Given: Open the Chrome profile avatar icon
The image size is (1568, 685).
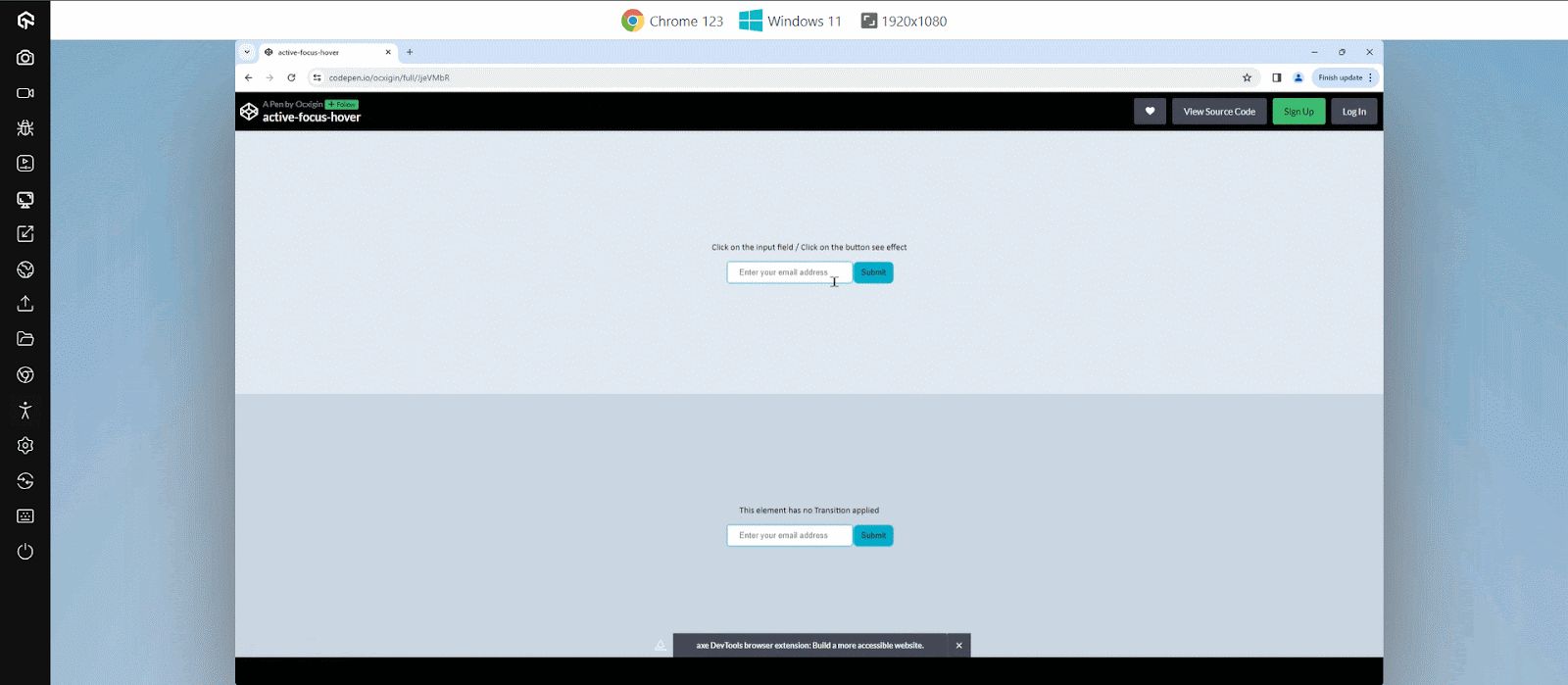Looking at the screenshot, I should pos(1298,77).
